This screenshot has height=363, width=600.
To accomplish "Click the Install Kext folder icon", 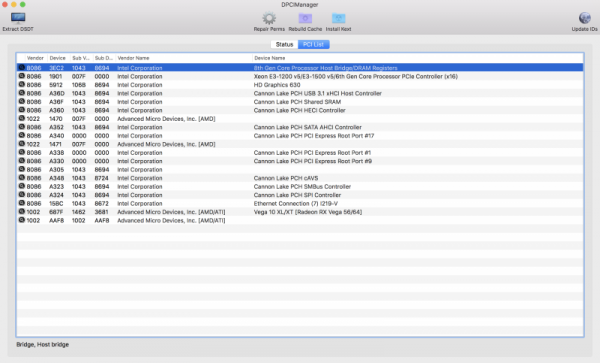I will click(338, 18).
